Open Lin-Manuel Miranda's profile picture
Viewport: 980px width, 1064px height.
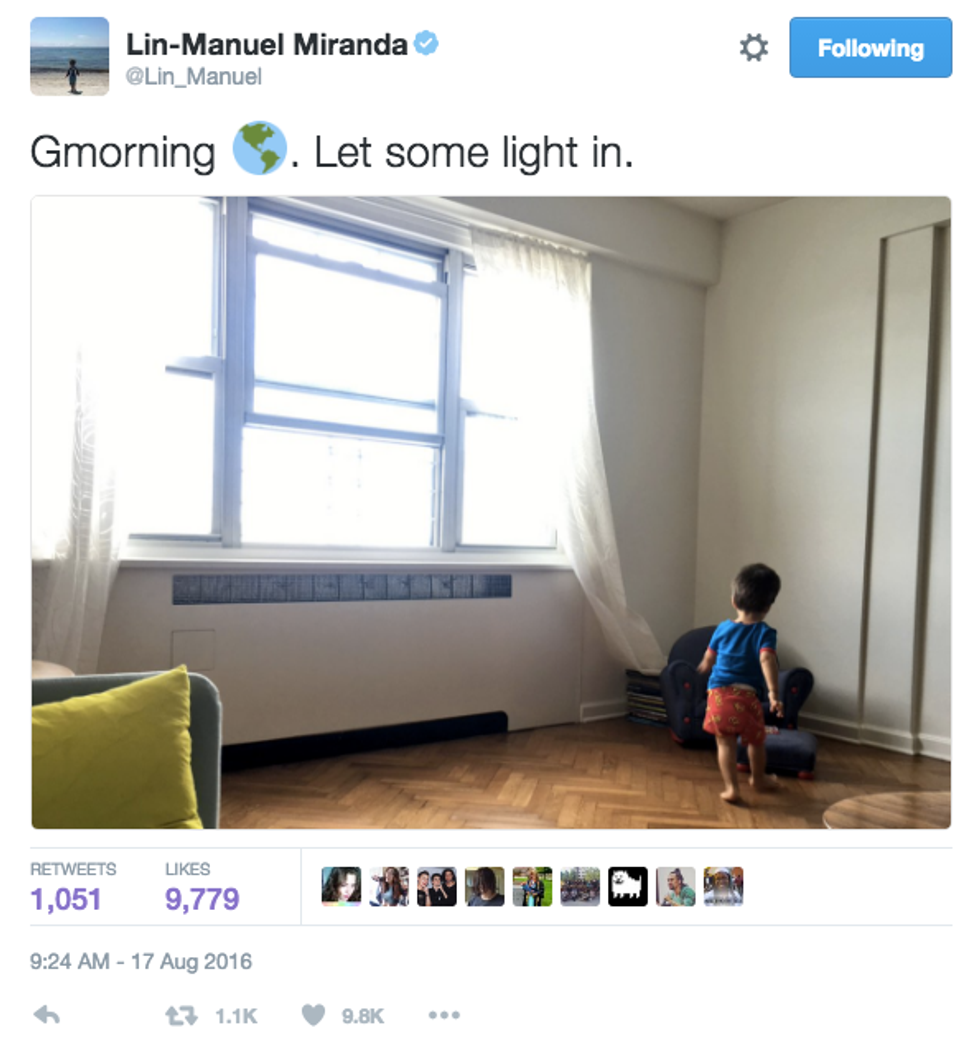click(x=69, y=56)
